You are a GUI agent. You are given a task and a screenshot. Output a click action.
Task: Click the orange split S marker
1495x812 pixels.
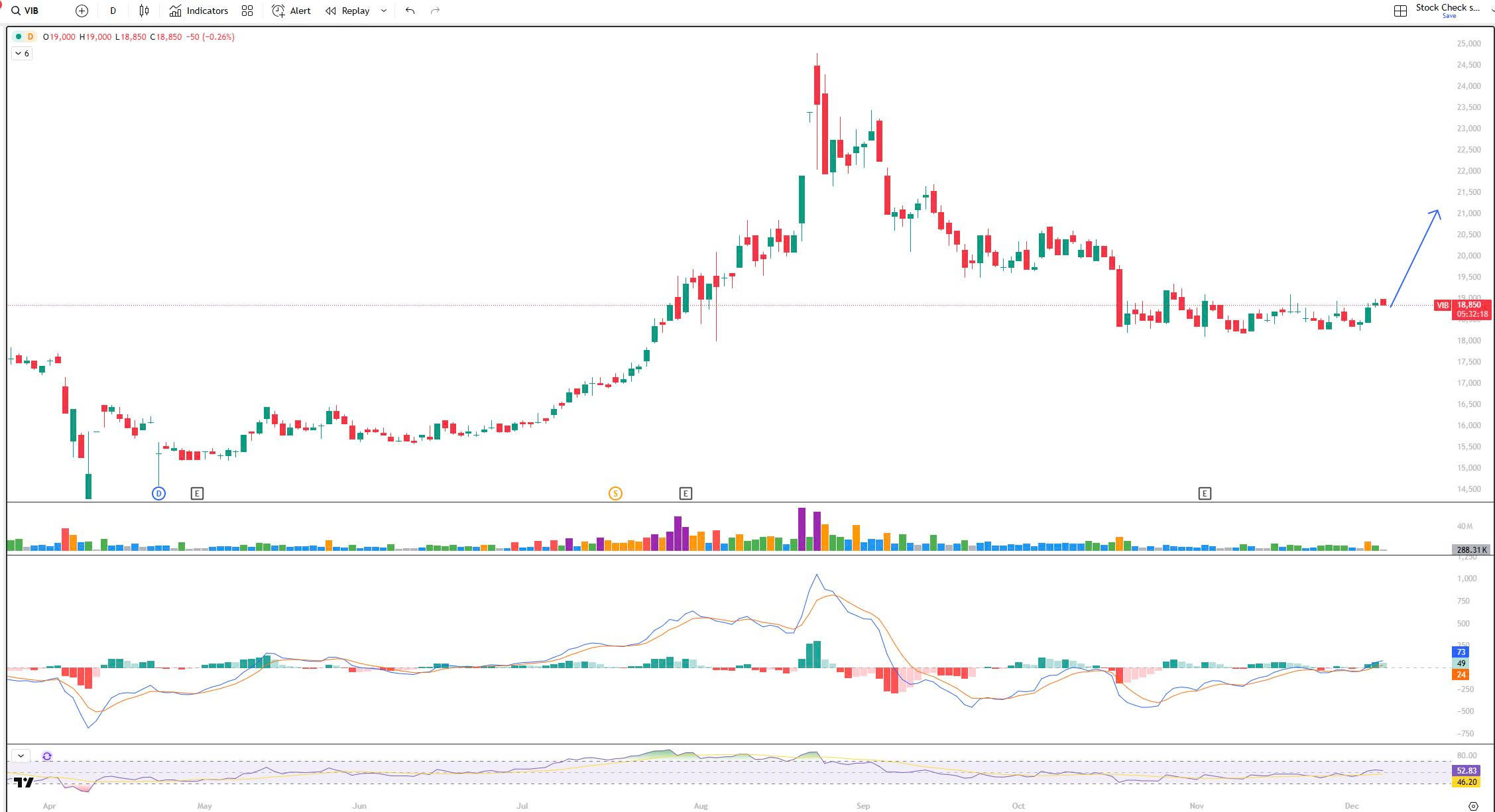[x=615, y=493]
